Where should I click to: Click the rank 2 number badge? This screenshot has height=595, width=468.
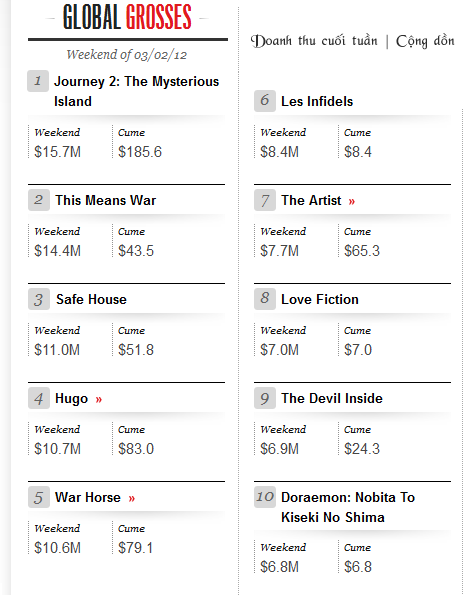click(x=39, y=200)
